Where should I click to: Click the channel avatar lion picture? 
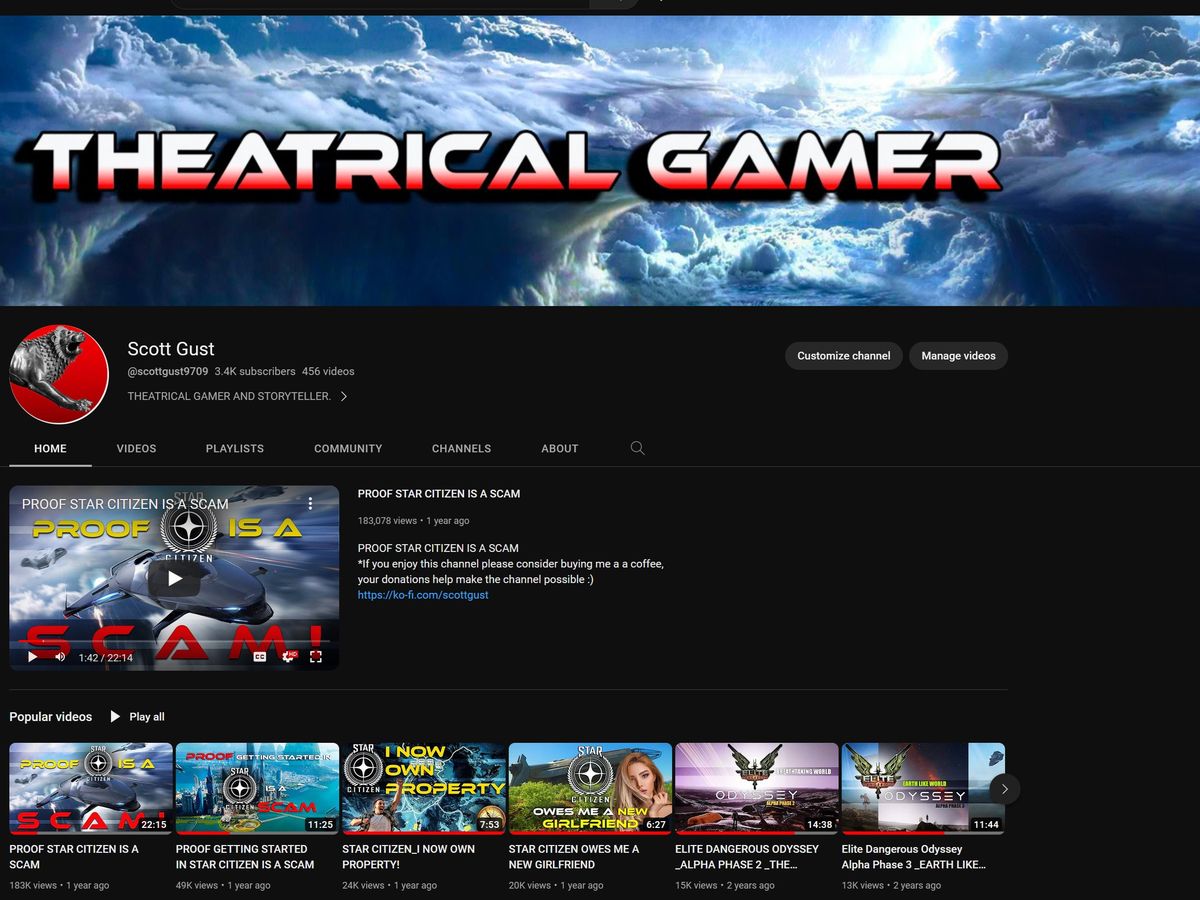click(x=59, y=374)
